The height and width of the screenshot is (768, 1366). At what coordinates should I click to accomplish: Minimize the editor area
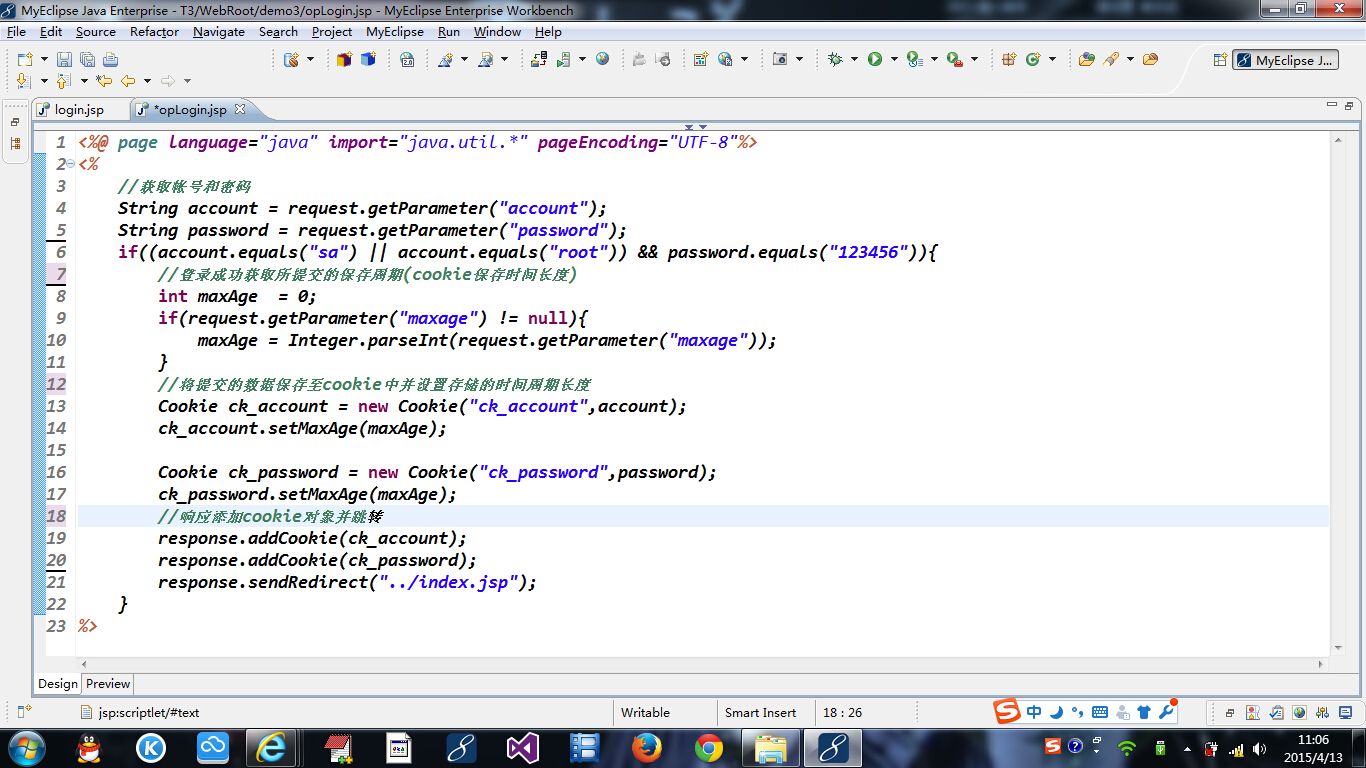point(1331,105)
